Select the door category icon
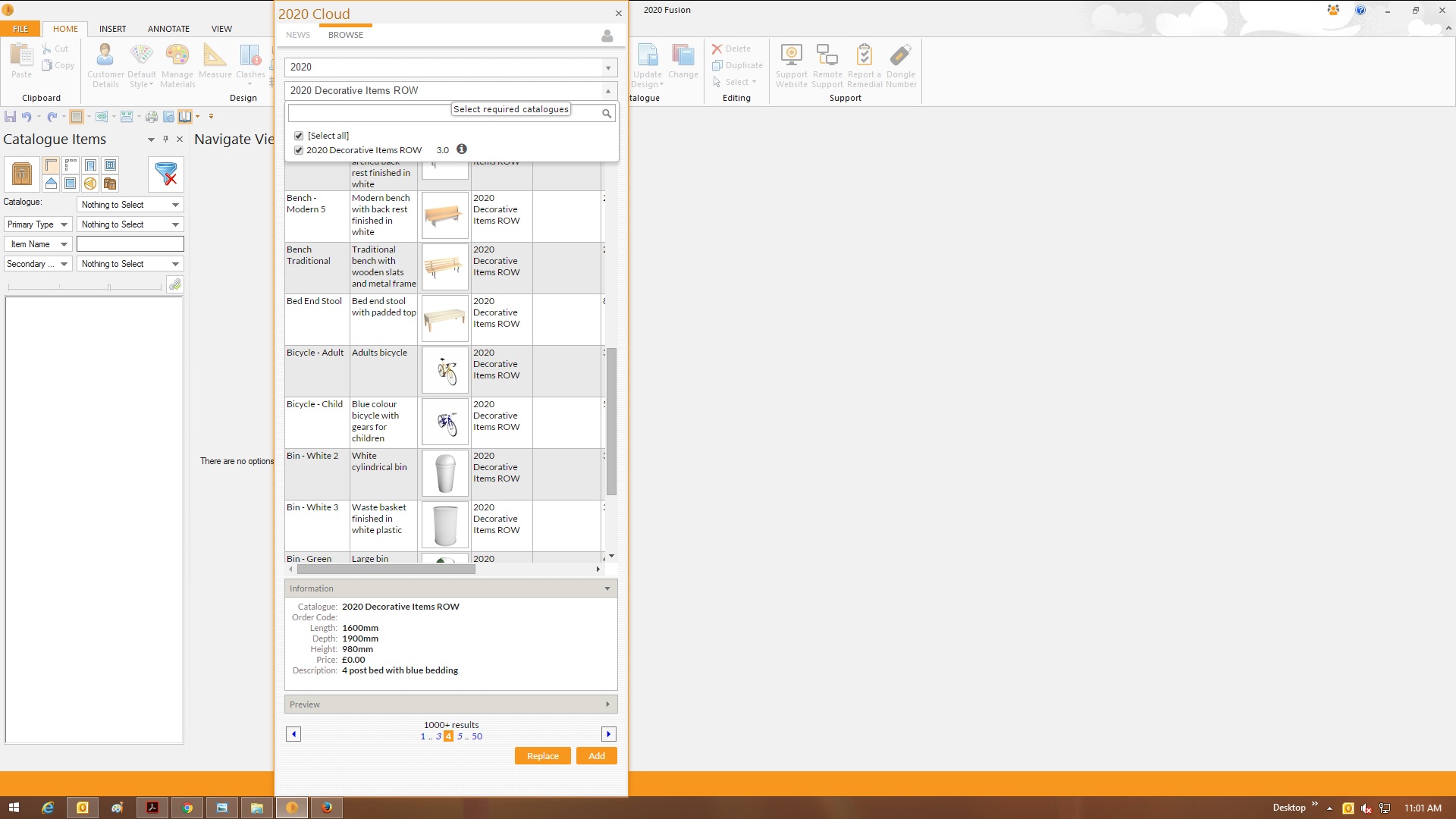The image size is (1456, 819). [x=90, y=165]
